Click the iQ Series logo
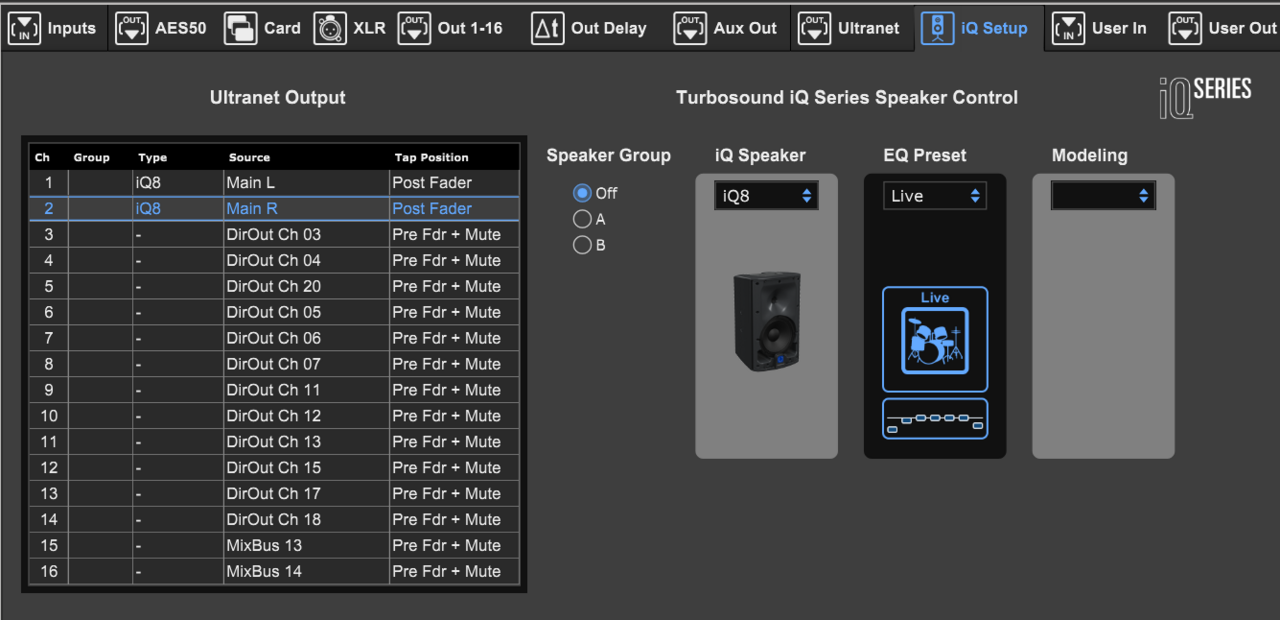 tap(1205, 96)
